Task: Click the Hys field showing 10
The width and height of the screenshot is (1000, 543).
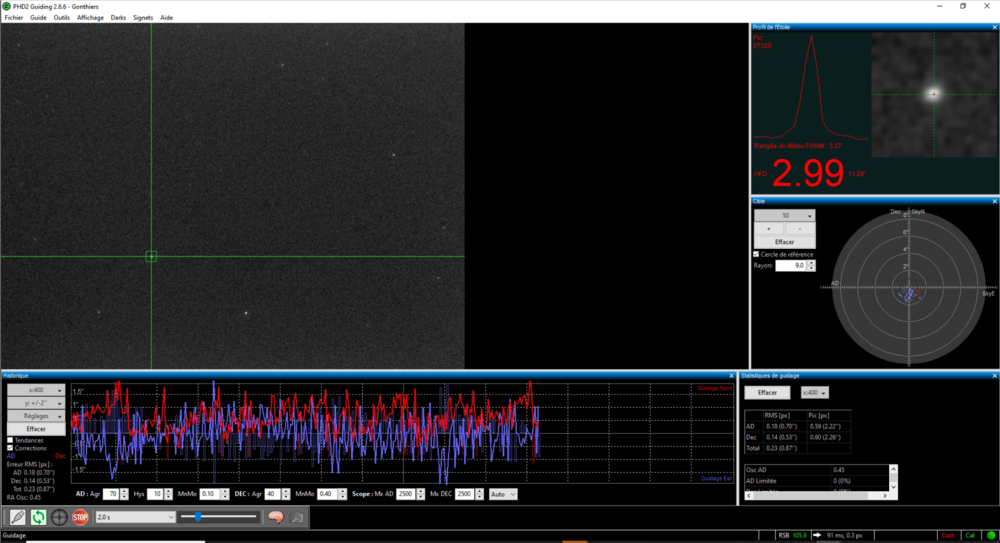Action: [155, 495]
